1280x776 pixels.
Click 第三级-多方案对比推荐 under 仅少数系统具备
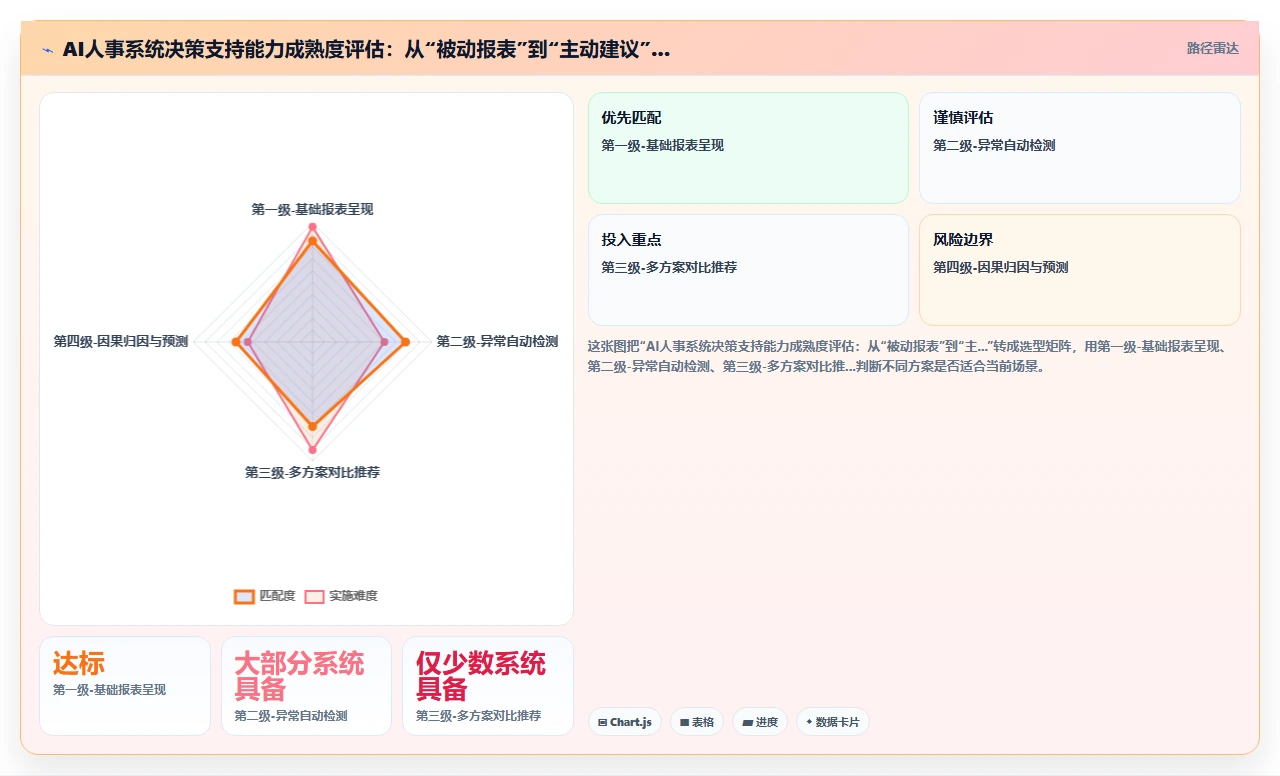479,716
